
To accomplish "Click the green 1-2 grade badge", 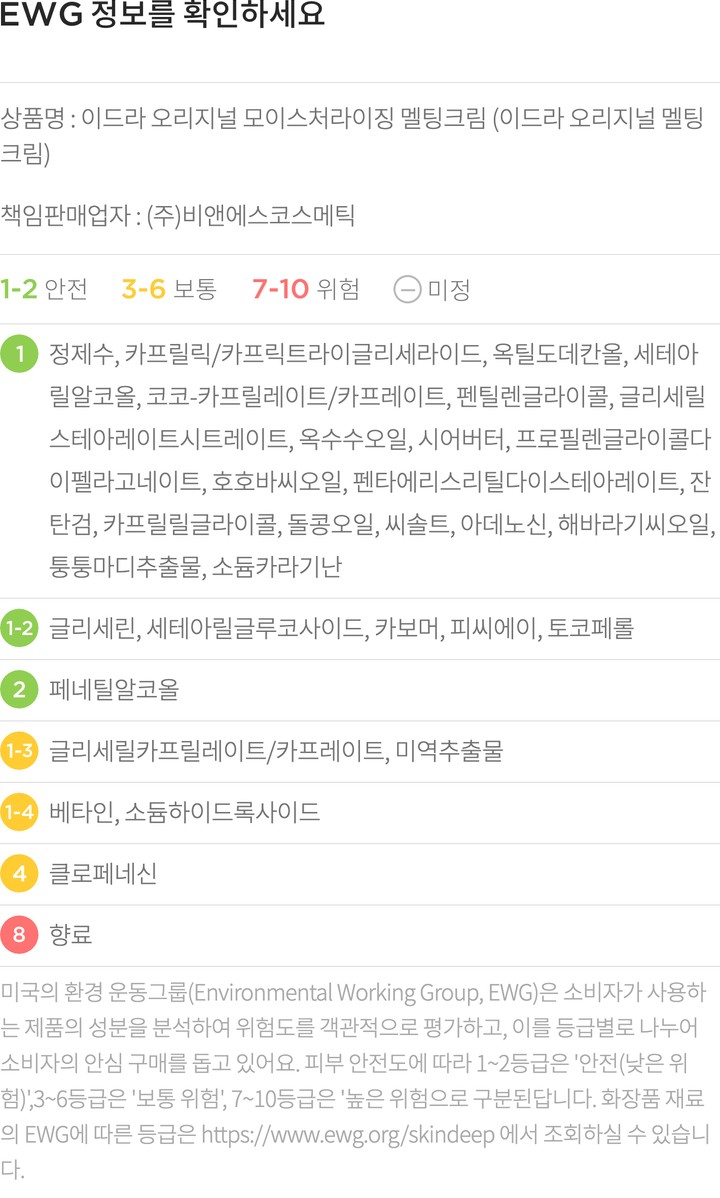I will tap(19, 629).
